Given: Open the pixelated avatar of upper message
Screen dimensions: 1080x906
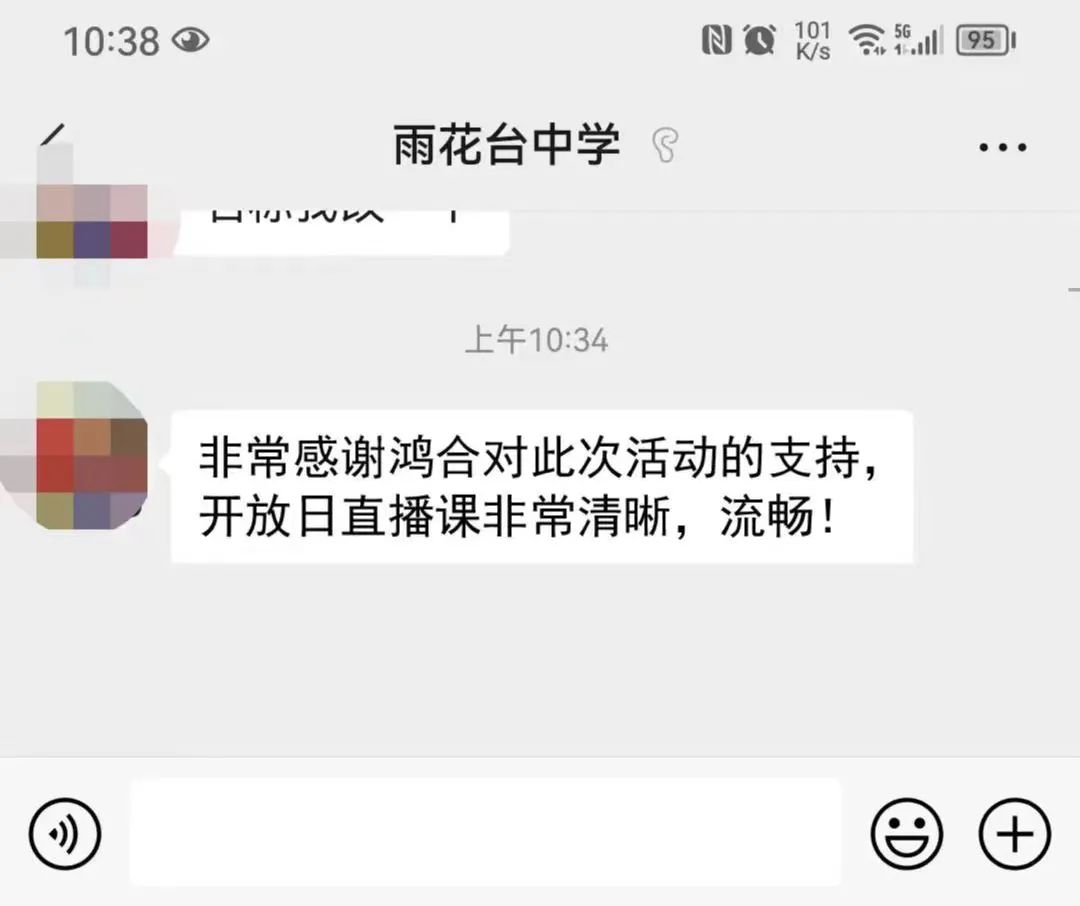Looking at the screenshot, I should [92, 220].
